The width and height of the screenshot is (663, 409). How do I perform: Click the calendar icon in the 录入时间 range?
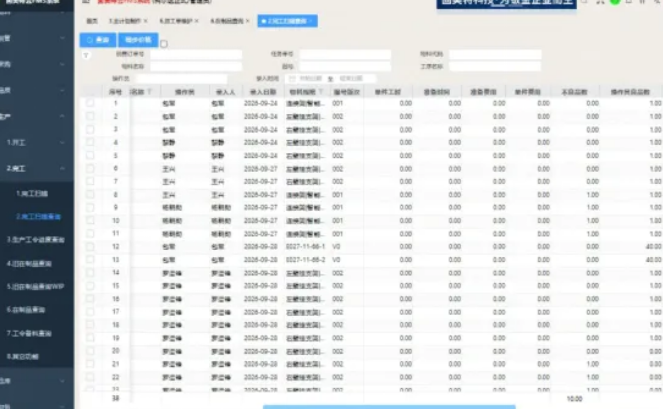[x=292, y=79]
